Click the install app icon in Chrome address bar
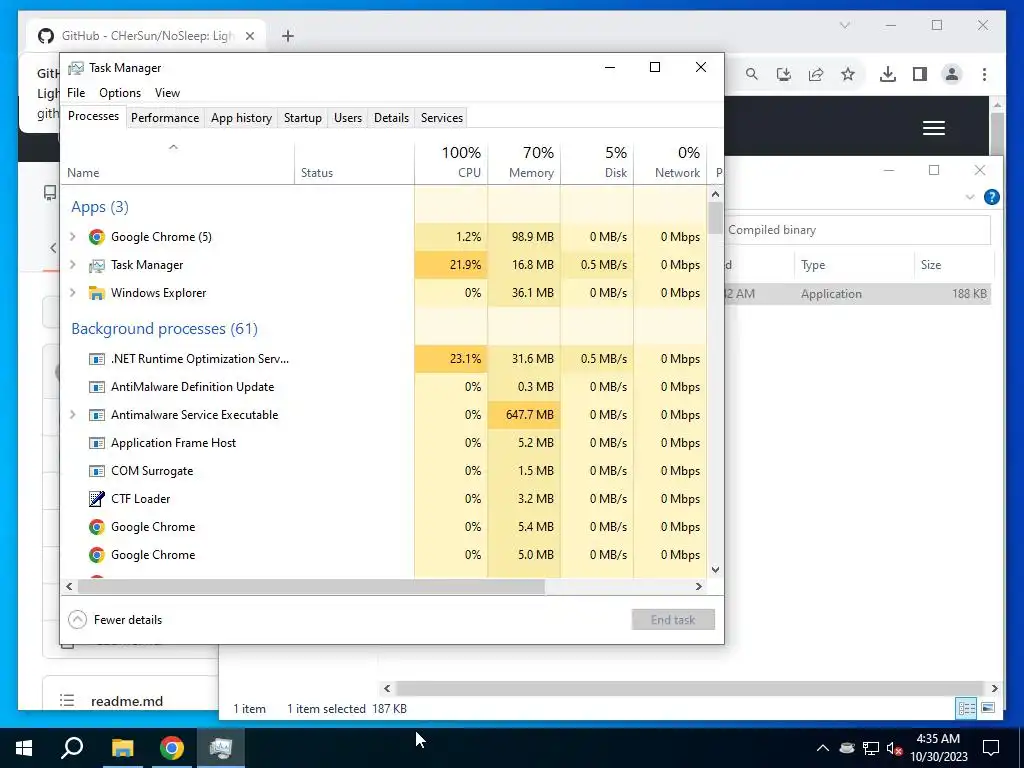Screen dimensions: 1024x768 784,74
